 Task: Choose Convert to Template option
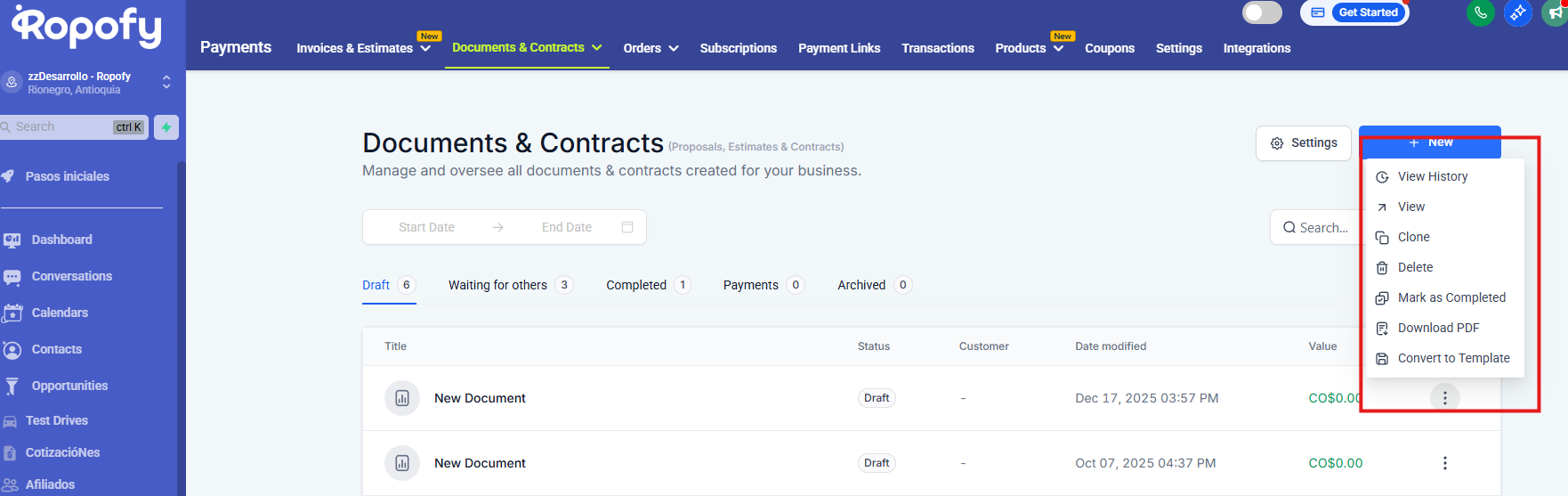(x=1452, y=358)
